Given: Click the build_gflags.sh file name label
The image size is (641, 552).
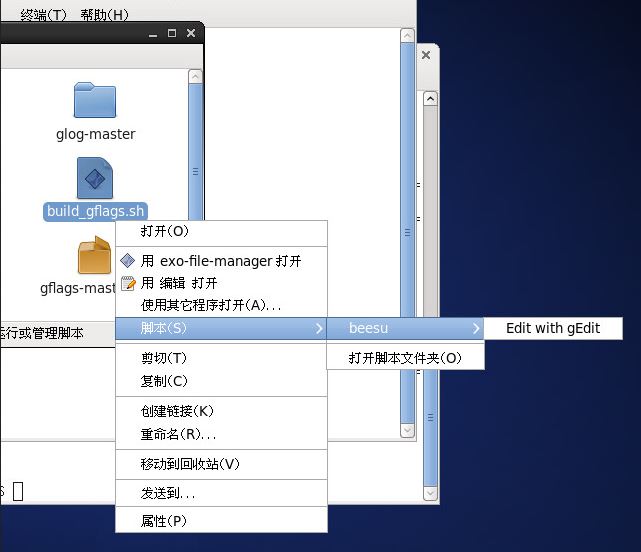Looking at the screenshot, I should [95, 211].
